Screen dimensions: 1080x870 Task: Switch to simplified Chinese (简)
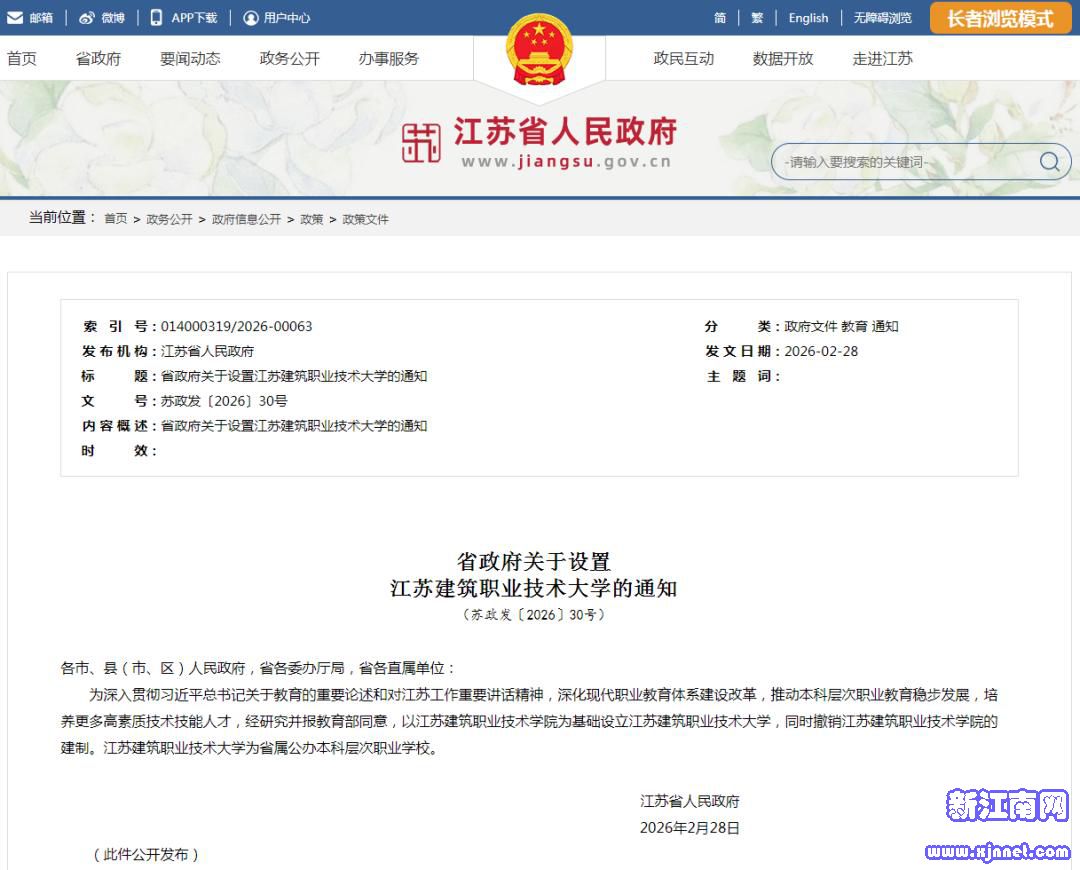[720, 17]
